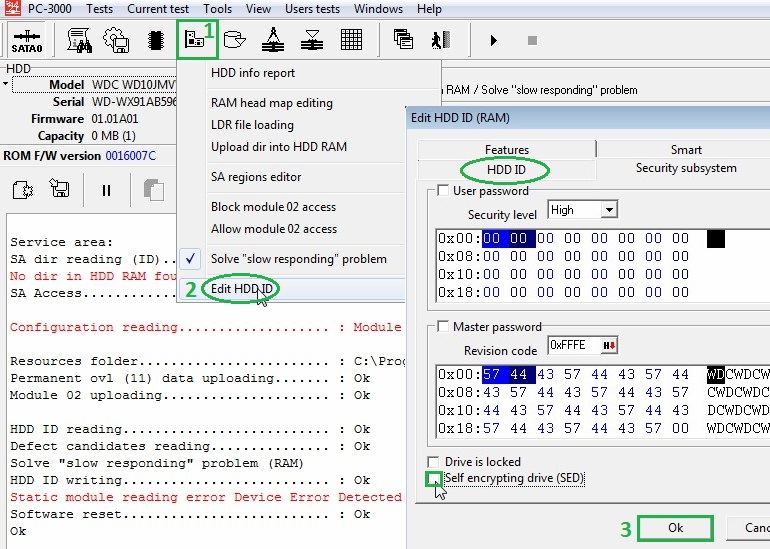Click the copy log pages icon
The height and width of the screenshot is (549, 770).
[x=154, y=190]
